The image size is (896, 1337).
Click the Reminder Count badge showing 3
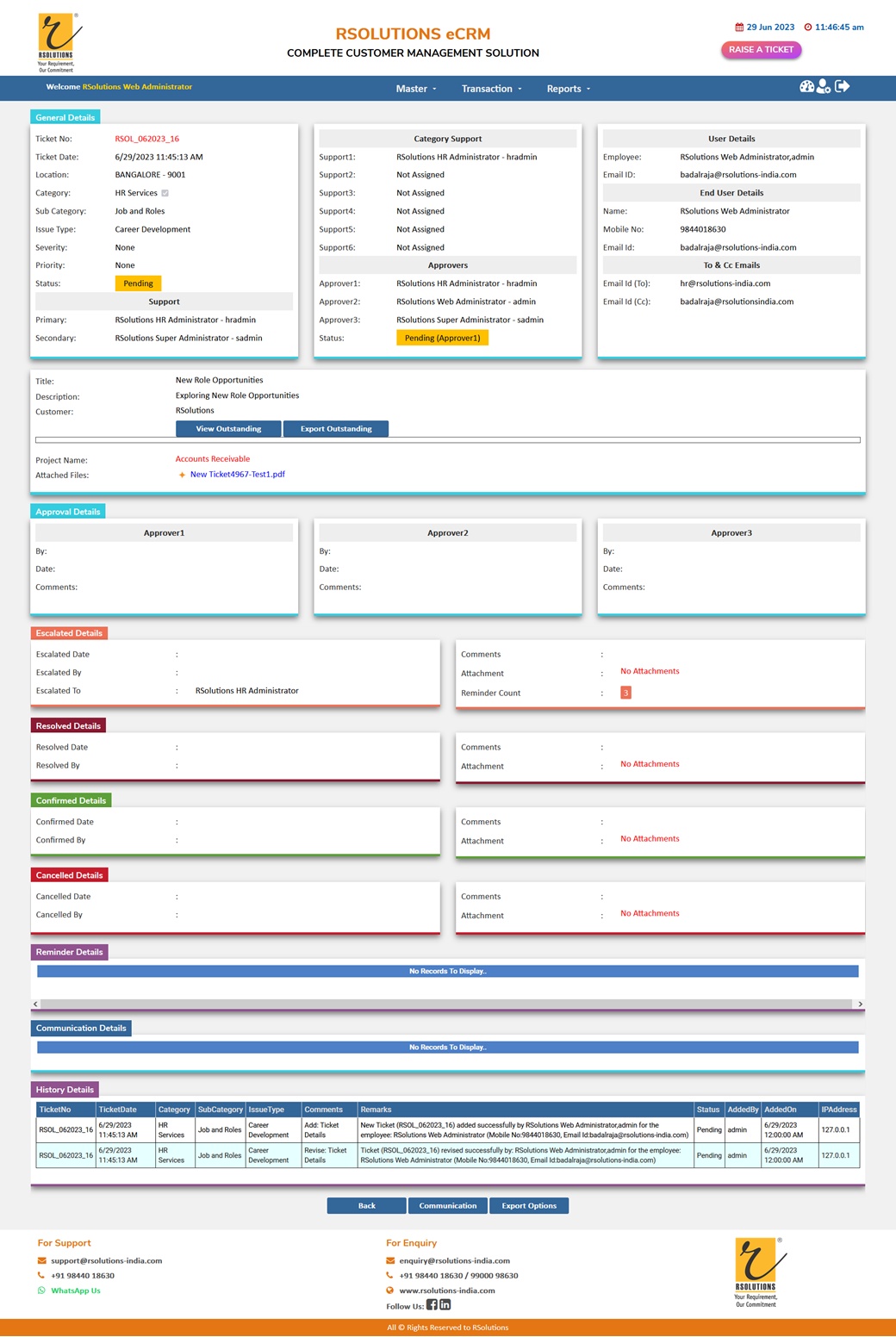point(625,693)
